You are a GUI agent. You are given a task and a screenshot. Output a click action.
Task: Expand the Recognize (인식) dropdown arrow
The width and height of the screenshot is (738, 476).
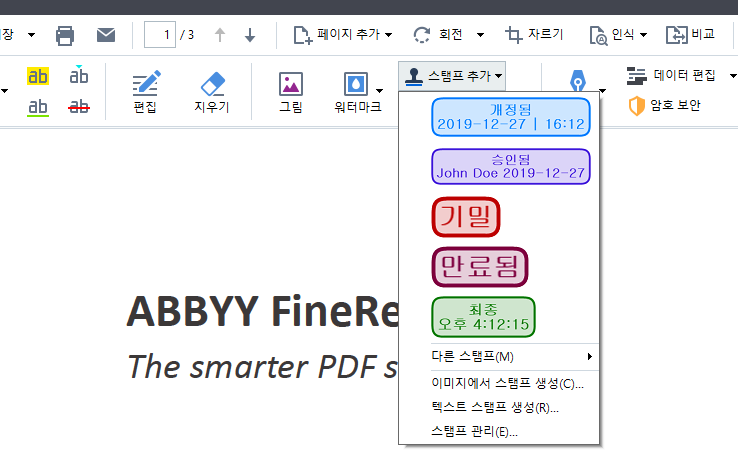(x=643, y=35)
